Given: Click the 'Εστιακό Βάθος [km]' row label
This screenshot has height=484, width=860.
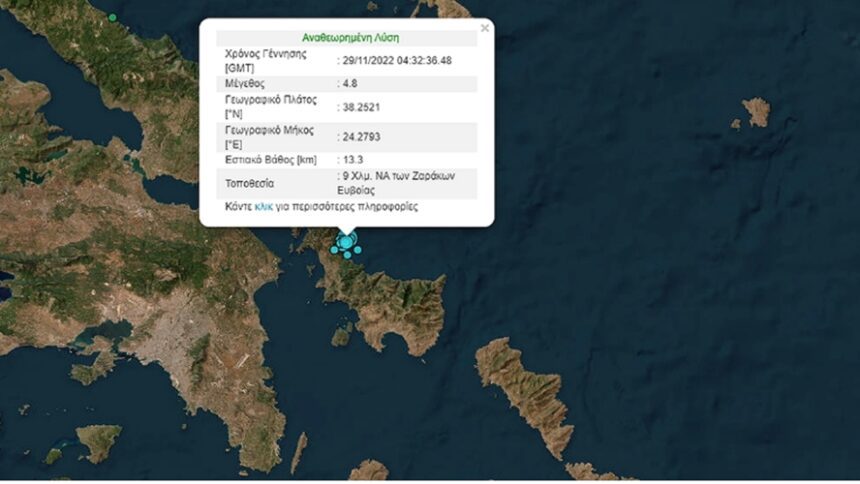Looking at the screenshot, I should (x=271, y=159).
